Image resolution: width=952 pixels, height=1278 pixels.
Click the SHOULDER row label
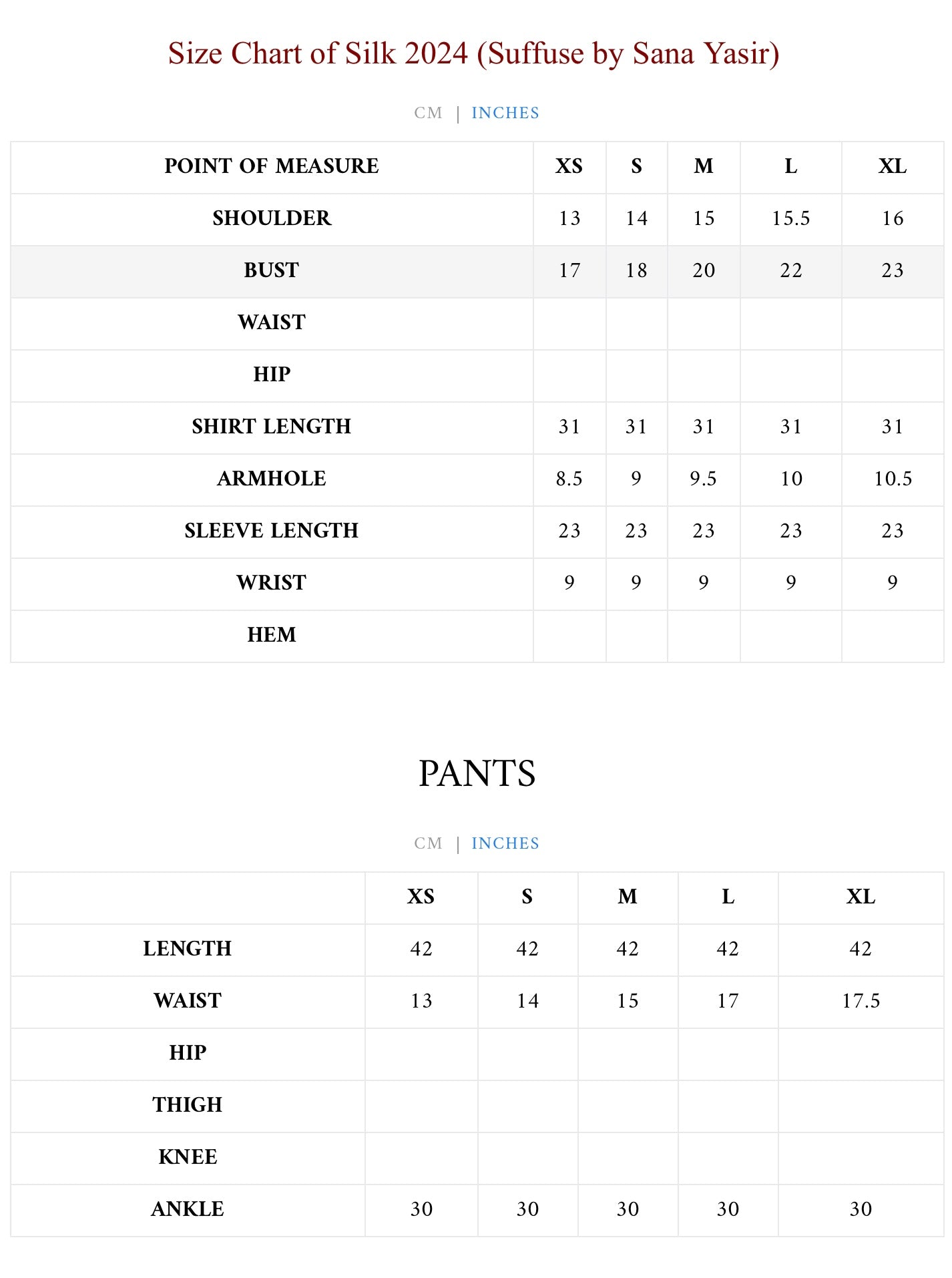point(272,218)
